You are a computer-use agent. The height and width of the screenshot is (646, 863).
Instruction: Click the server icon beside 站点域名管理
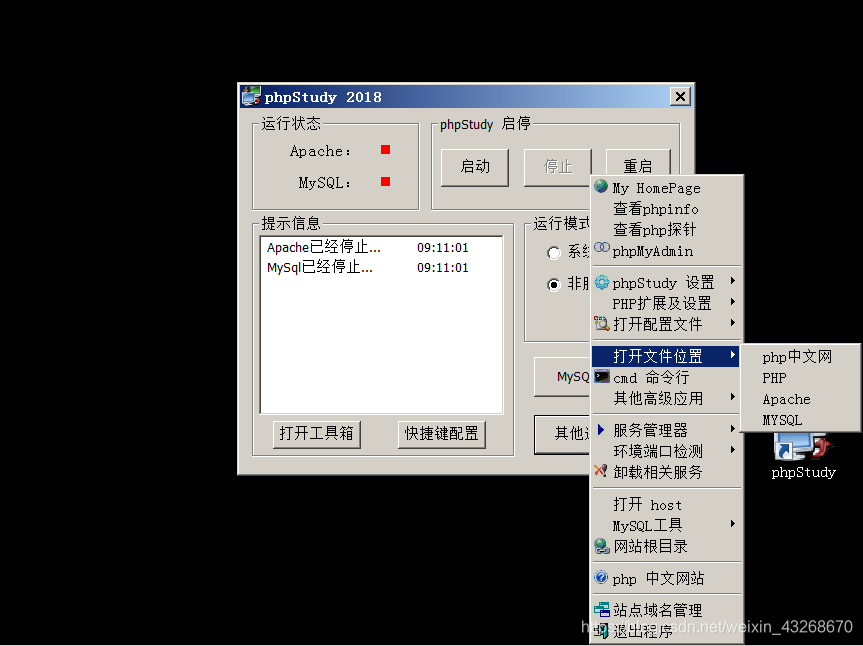pos(602,609)
